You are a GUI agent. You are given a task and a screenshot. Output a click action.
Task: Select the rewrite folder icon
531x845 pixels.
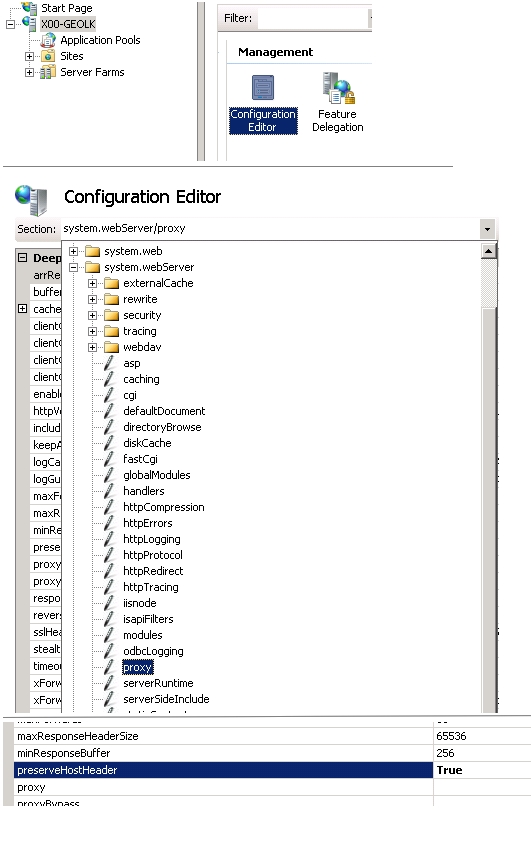(112, 299)
